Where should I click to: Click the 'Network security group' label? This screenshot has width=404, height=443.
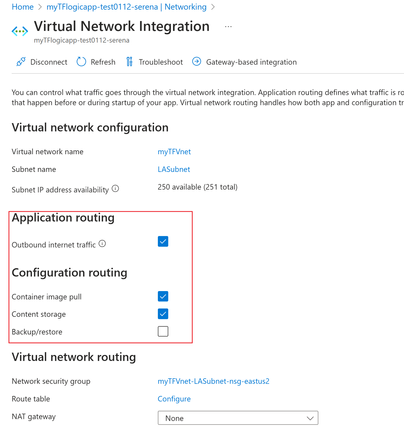(51, 381)
